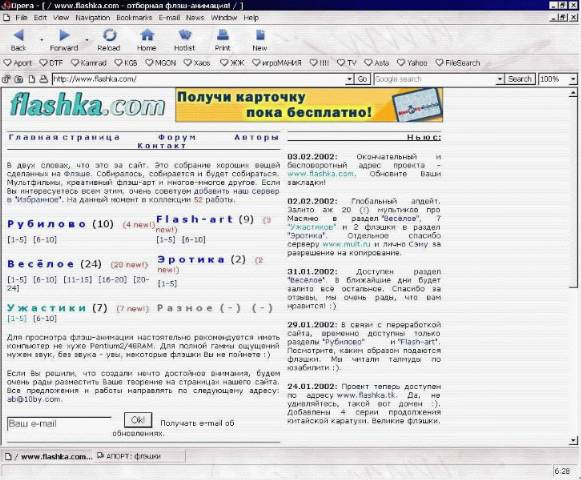Click the URL address field
Screen dimensions: 581x480
199,79
